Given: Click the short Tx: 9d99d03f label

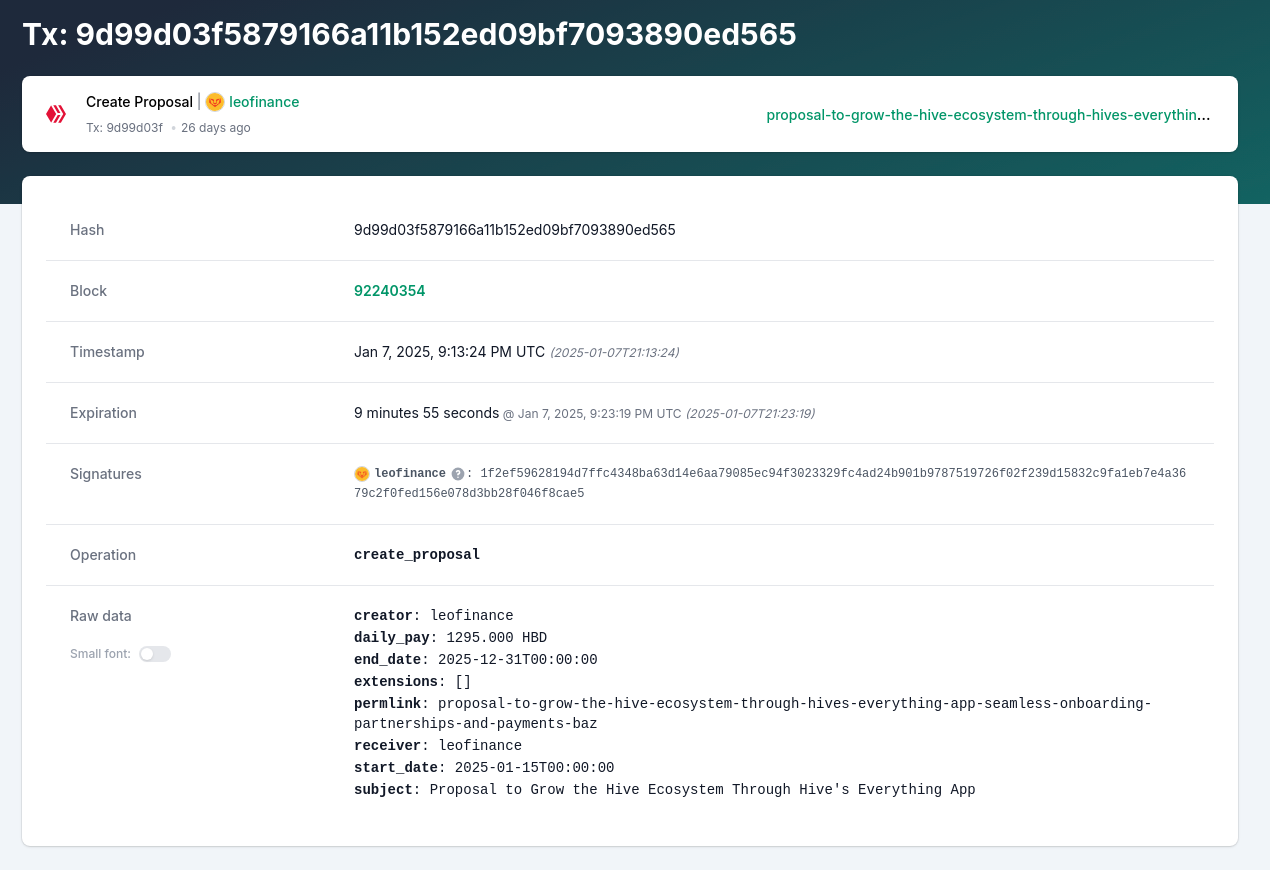Looking at the screenshot, I should click(124, 128).
